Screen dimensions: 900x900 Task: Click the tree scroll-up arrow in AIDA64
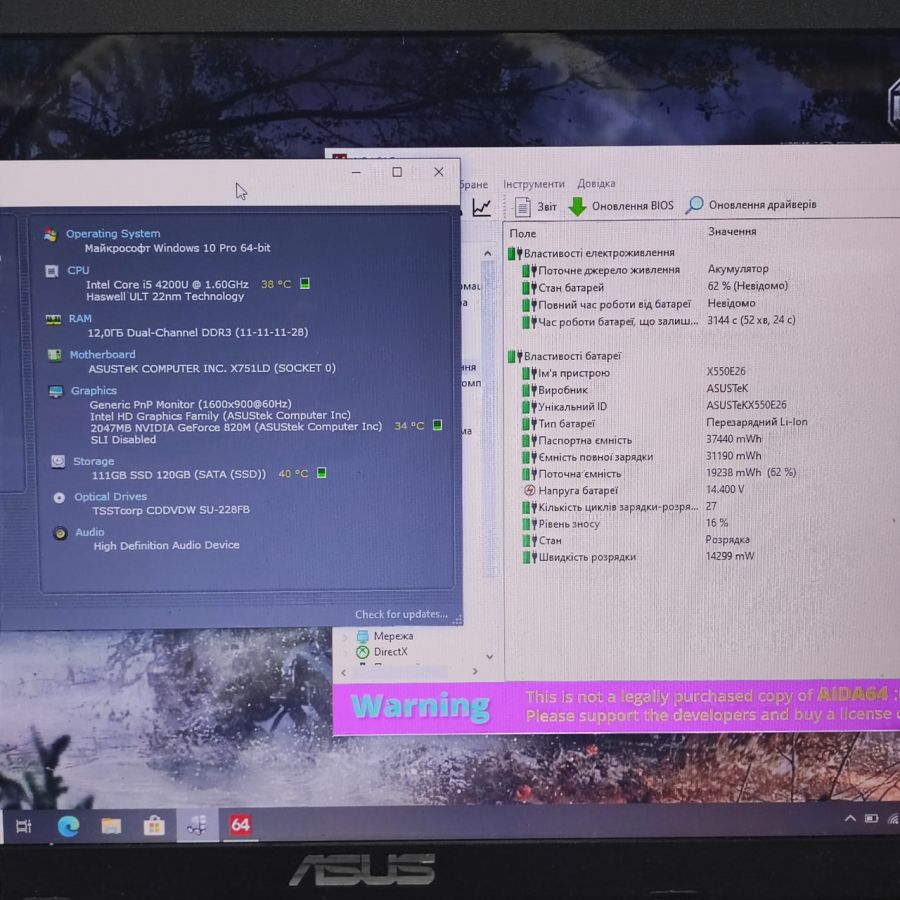click(488, 253)
